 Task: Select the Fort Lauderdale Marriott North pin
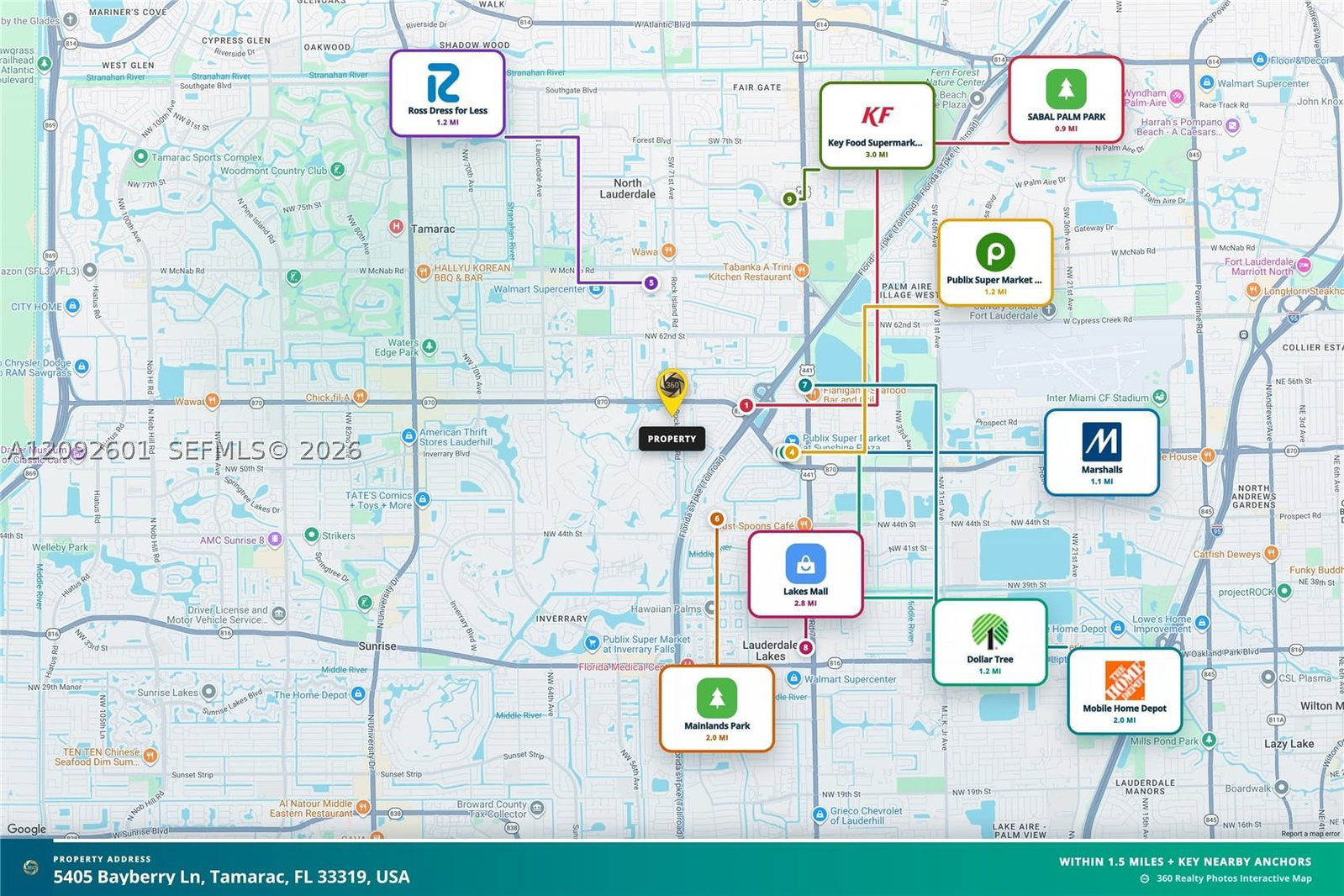[x=1304, y=266]
